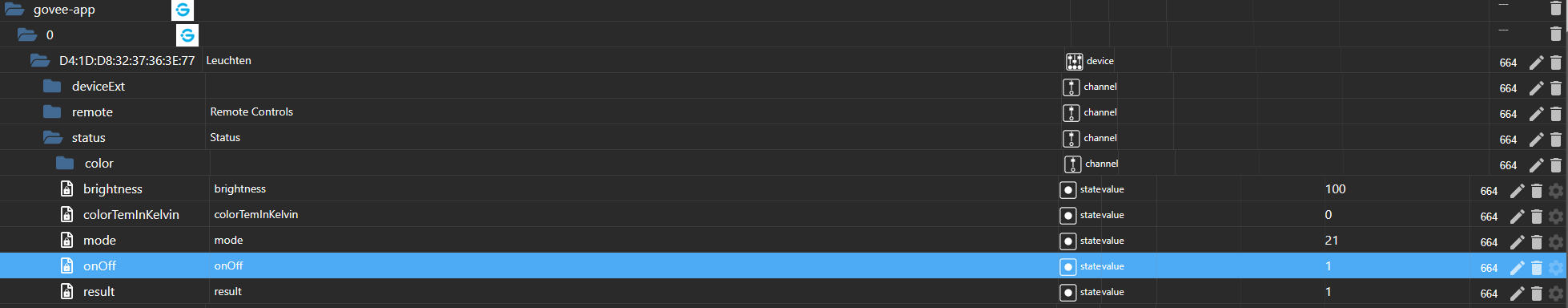
Task: Delete the govee-app folder with trash icon
Action: click(1555, 9)
